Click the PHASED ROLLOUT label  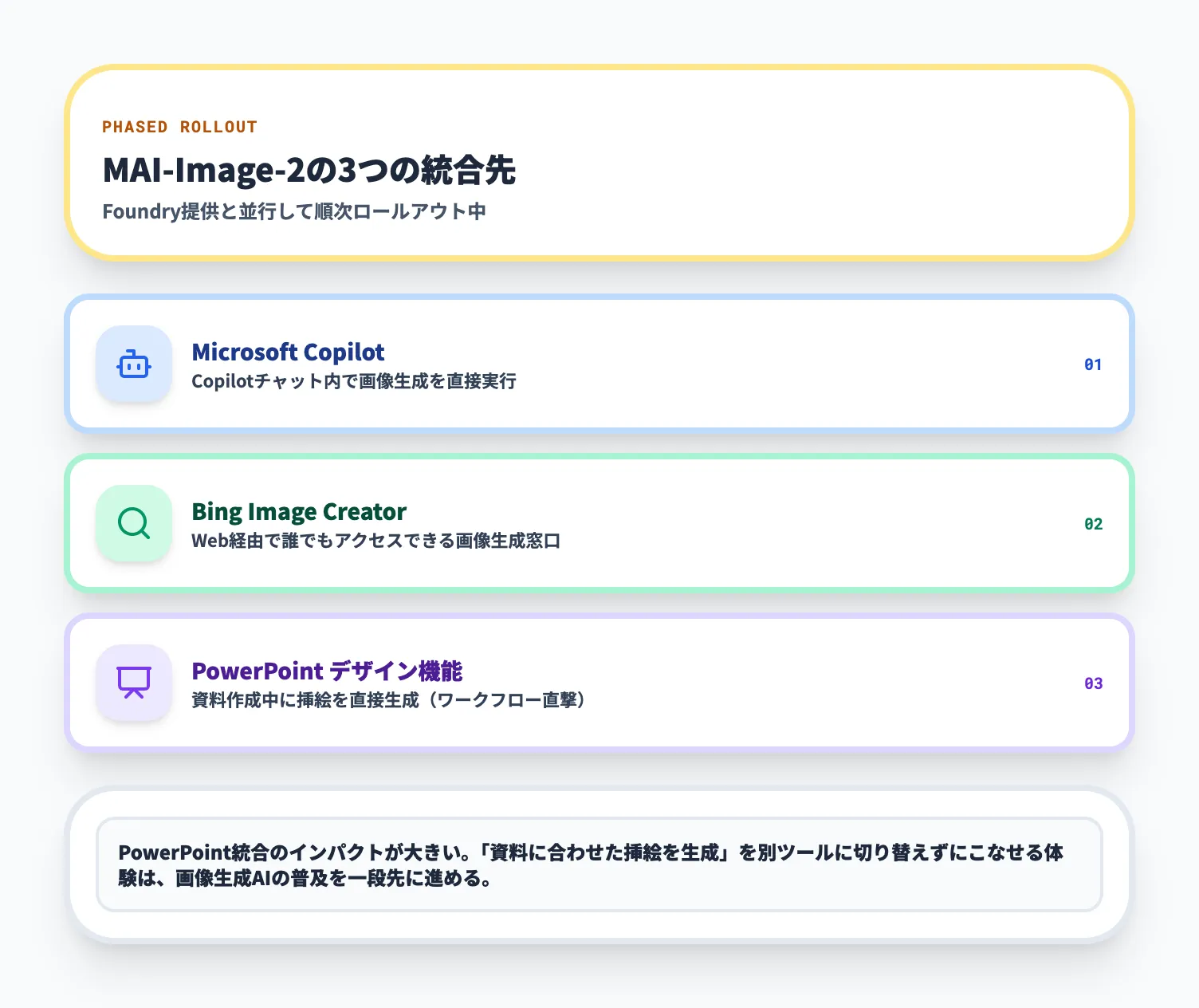[179, 126]
